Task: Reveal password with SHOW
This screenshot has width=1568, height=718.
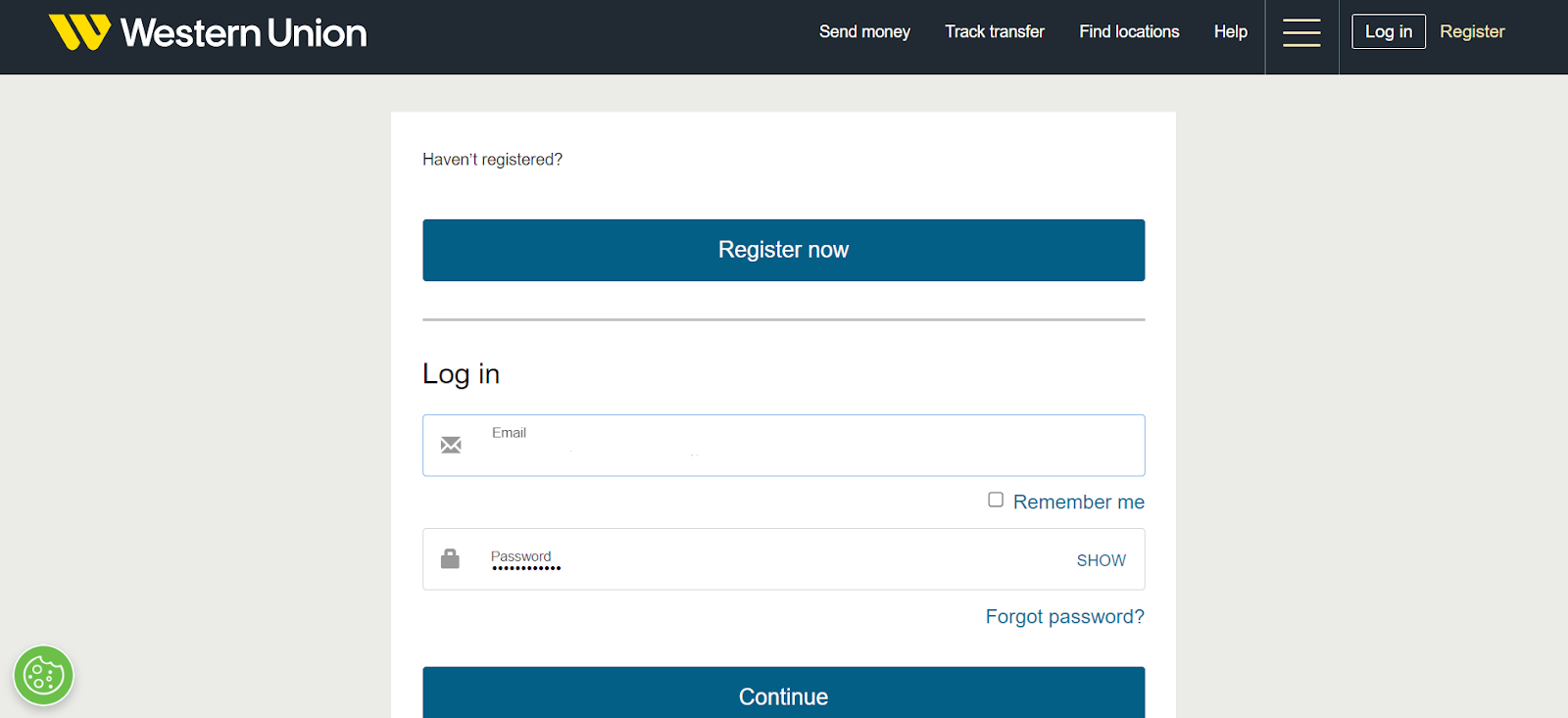Action: click(1102, 560)
